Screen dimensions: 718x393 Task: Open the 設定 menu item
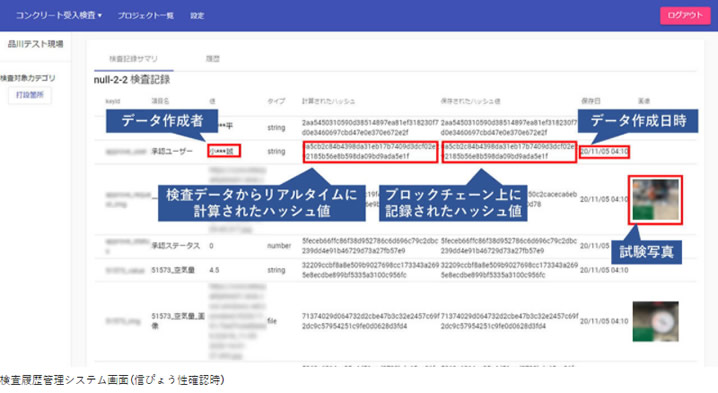(x=197, y=16)
